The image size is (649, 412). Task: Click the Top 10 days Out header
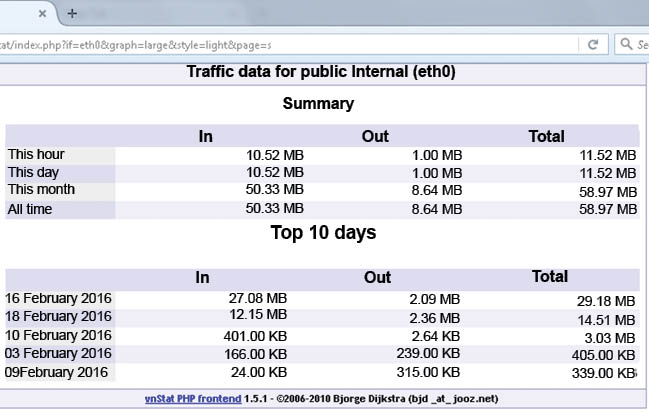(378, 278)
